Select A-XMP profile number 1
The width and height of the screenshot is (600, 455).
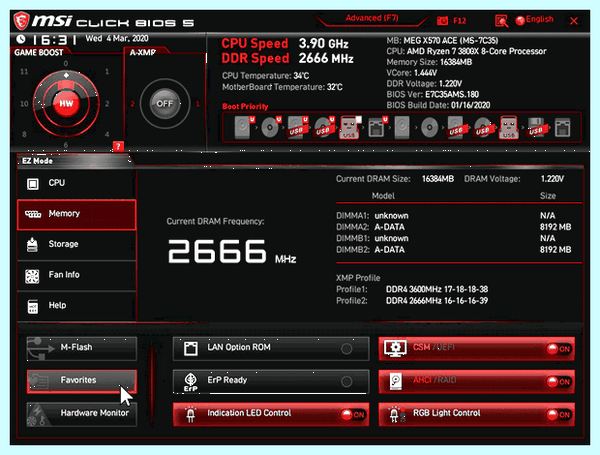198,104
